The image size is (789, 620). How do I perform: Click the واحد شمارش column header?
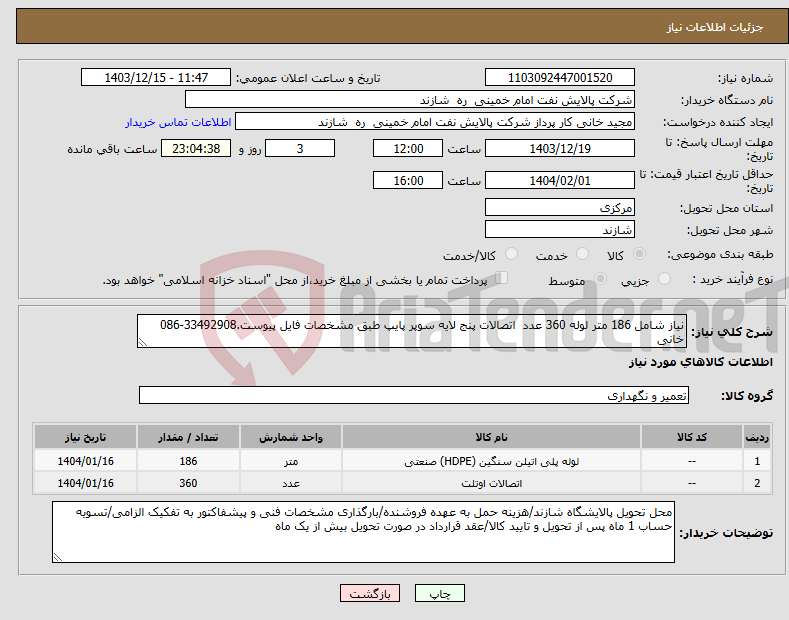(x=291, y=437)
